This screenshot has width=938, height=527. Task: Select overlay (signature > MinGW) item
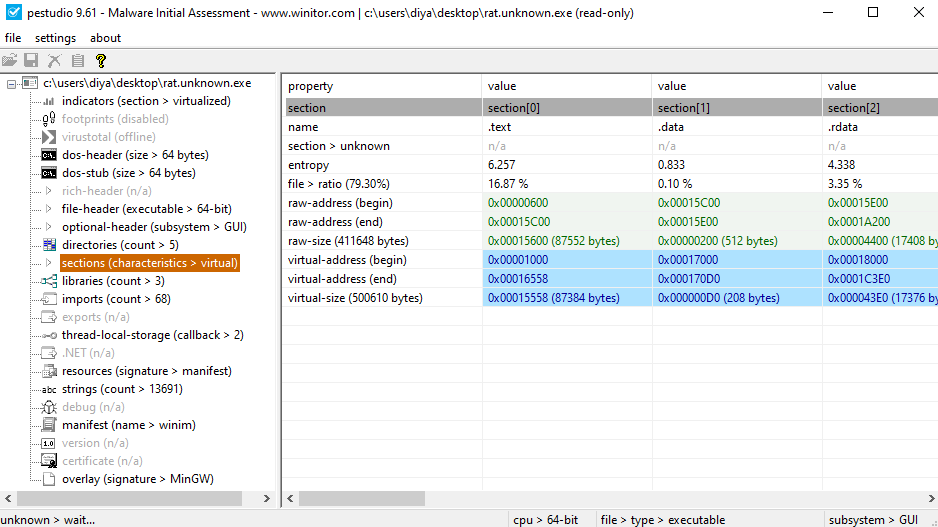(x=138, y=479)
